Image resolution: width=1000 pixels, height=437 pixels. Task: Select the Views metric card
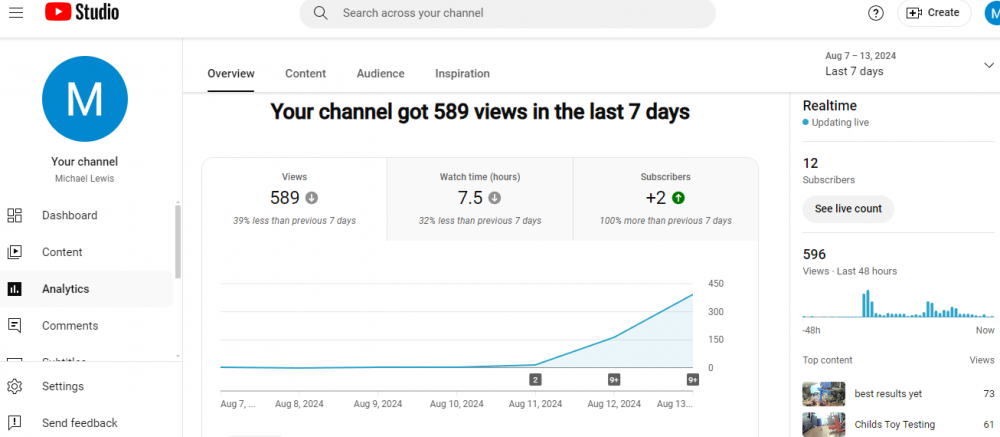click(x=294, y=198)
